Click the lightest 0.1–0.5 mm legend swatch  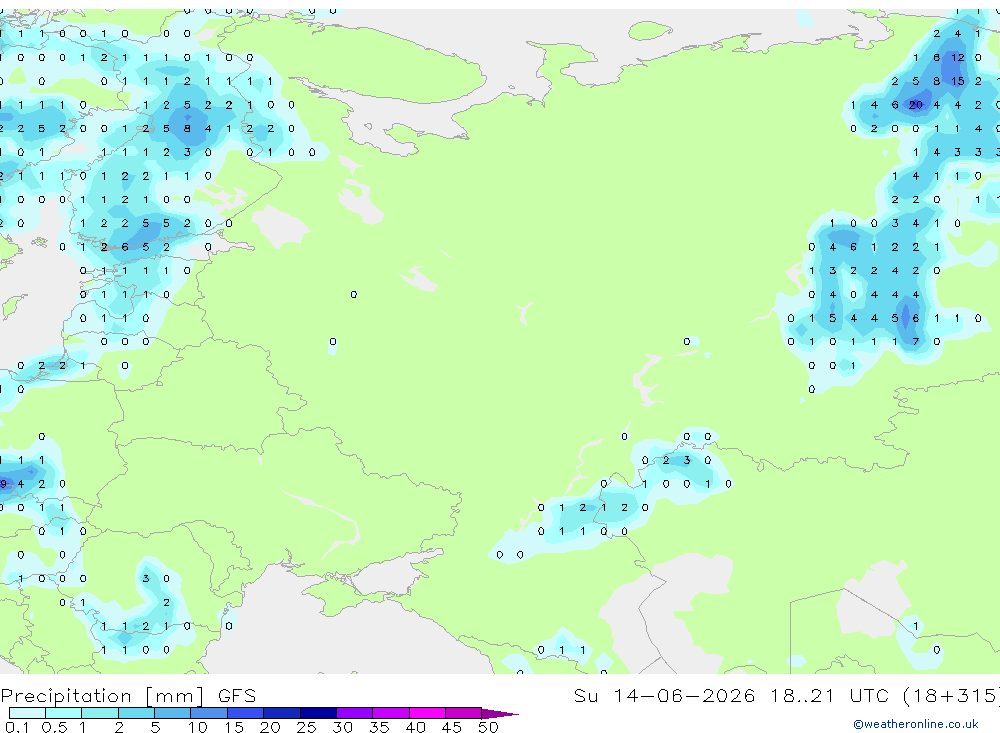pyautogui.click(x=27, y=713)
